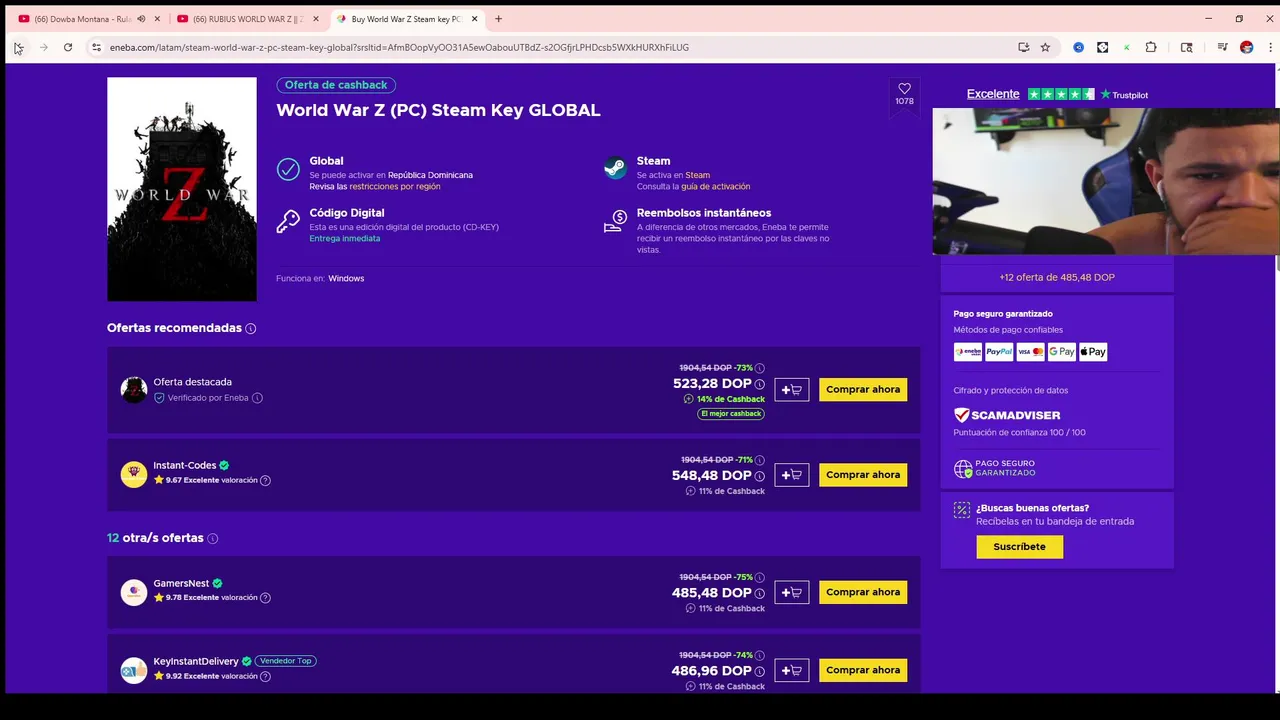Click the GamersNest seller avatar
The image size is (1280, 720).
(134, 592)
